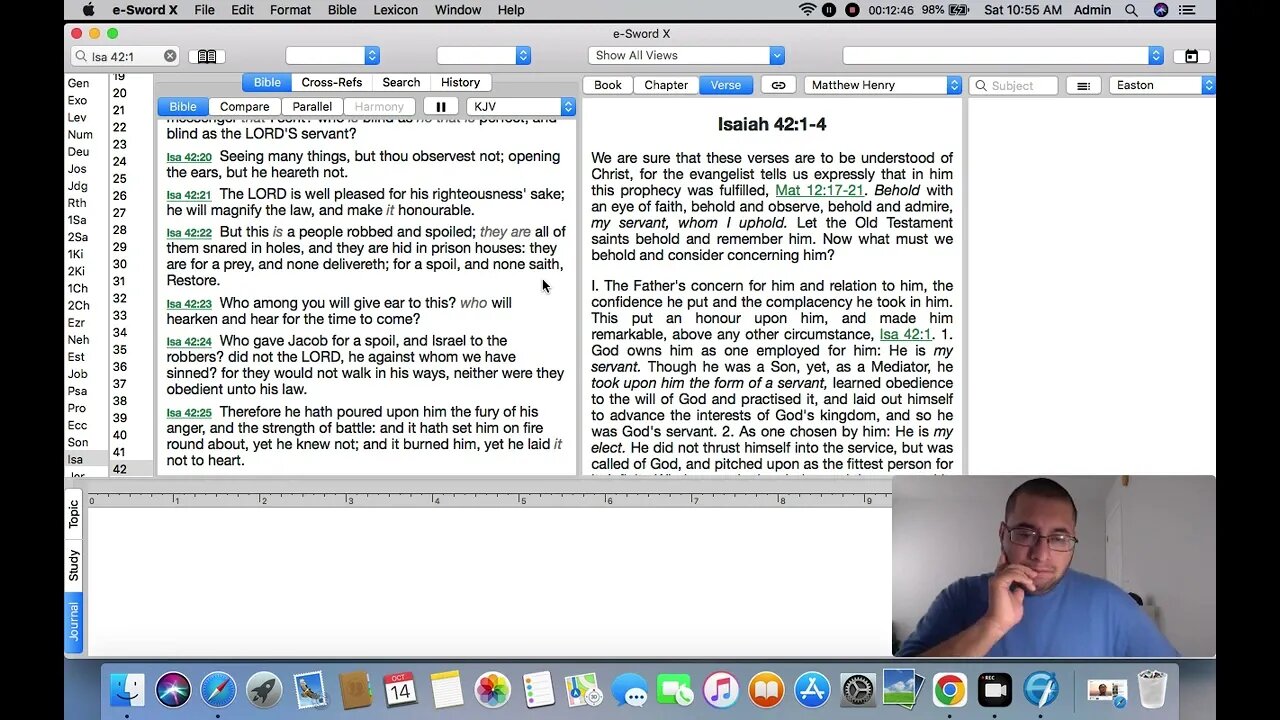Image resolution: width=1280 pixels, height=720 pixels.
Task: Open Maps app in the Dock
Action: click(583, 690)
